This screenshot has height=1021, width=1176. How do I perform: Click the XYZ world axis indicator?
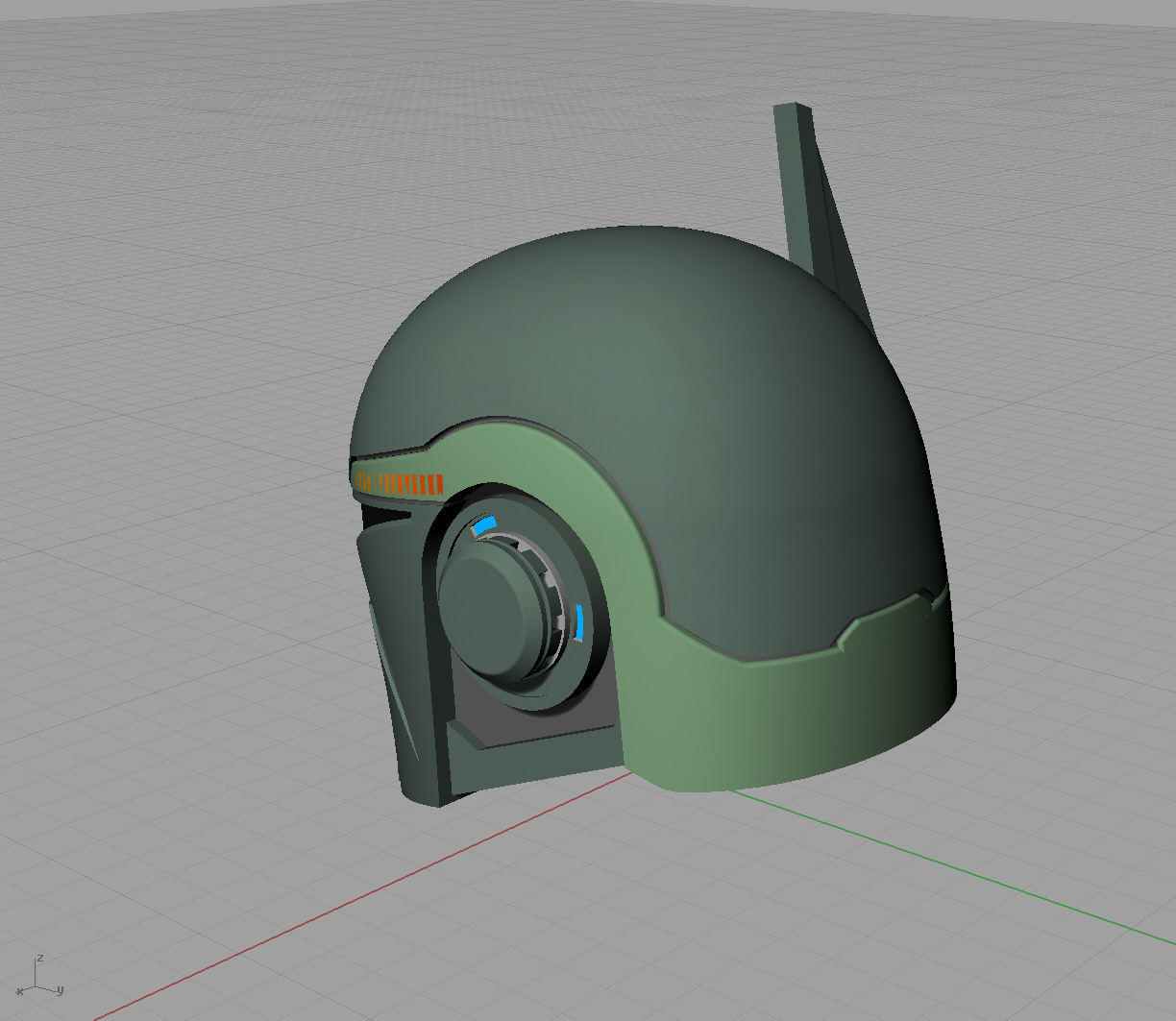39,976
